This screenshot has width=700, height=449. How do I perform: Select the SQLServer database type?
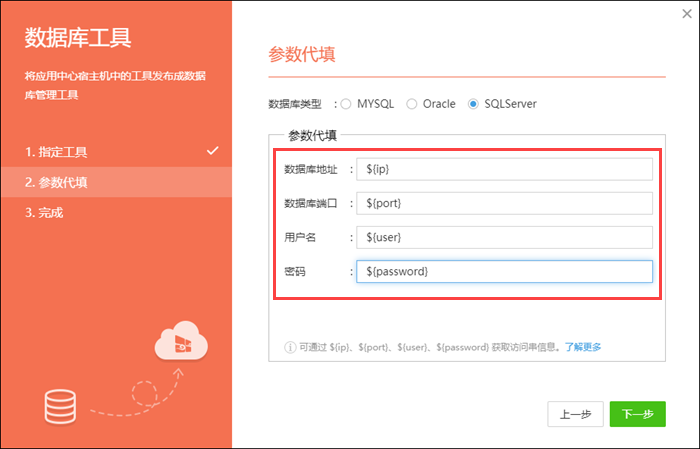click(473, 104)
